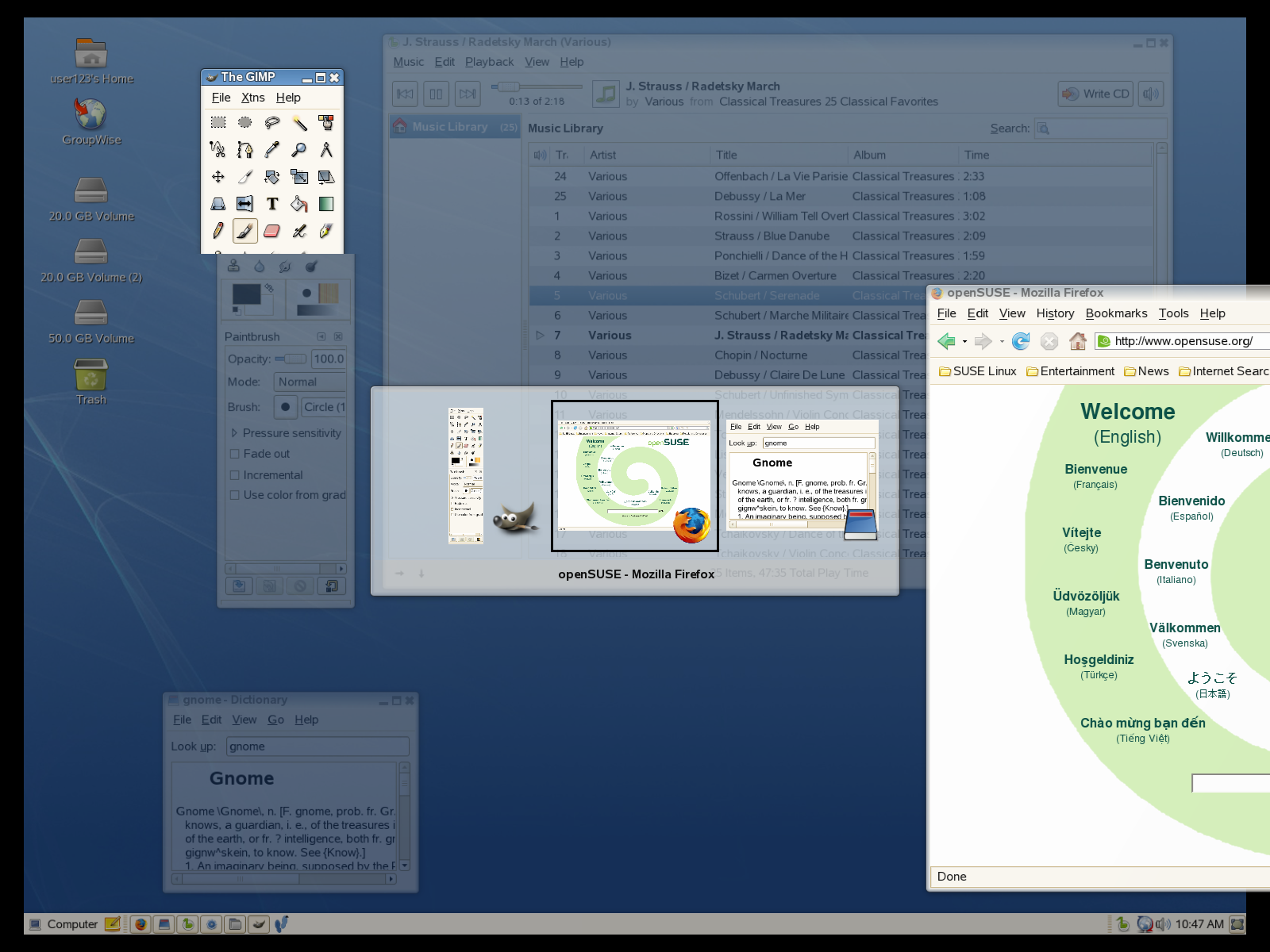
Task: Click the music playback position slider
Action: click(x=537, y=86)
